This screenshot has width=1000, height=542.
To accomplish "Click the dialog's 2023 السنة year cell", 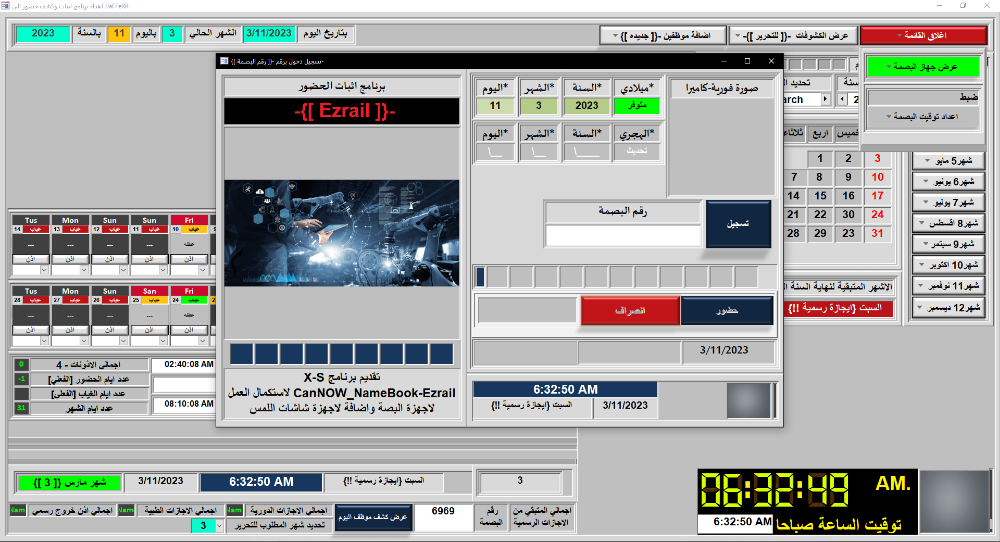I will click(x=586, y=106).
